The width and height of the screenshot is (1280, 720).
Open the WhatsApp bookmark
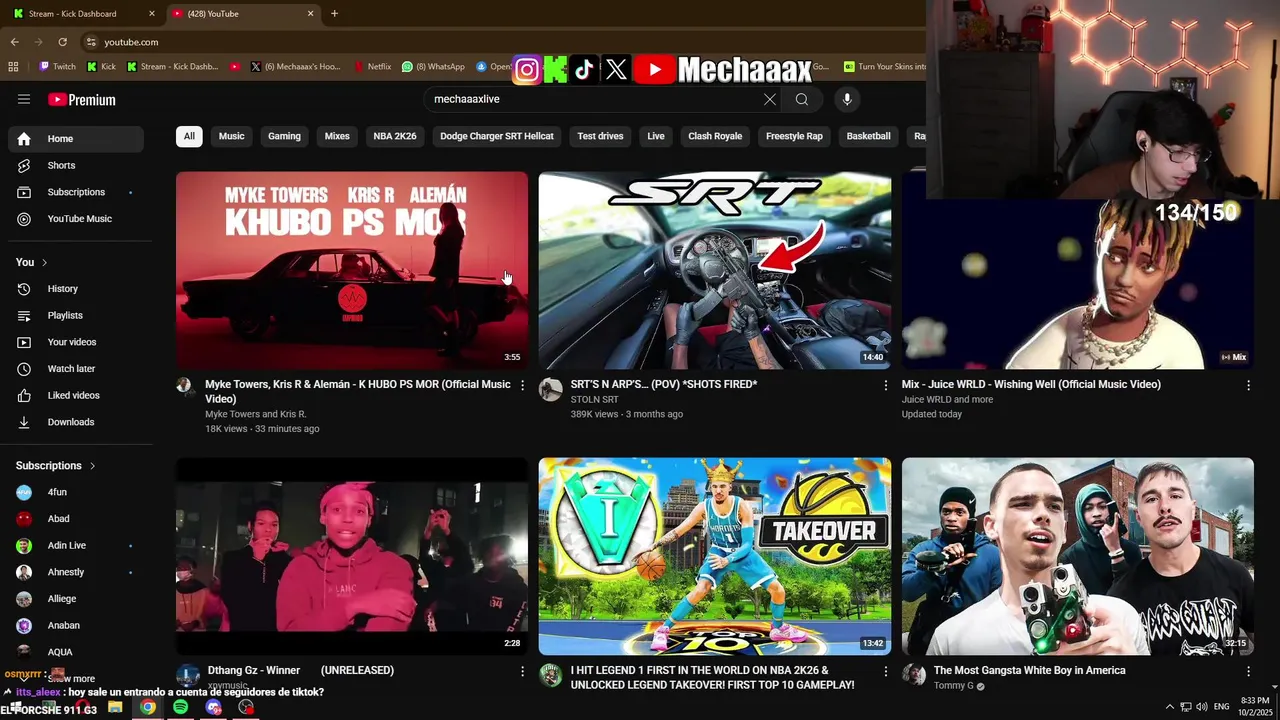pos(433,67)
